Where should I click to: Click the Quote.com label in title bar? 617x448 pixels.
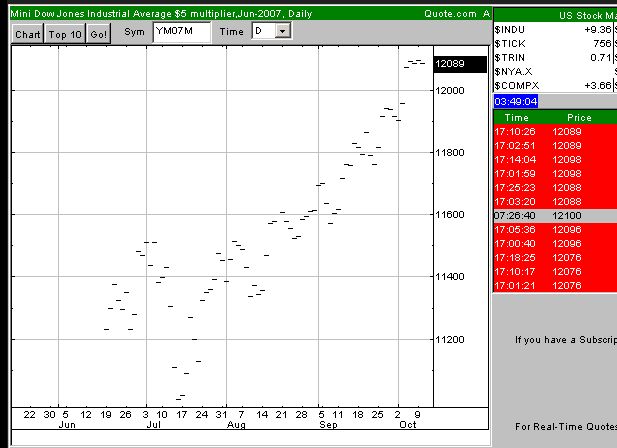(450, 14)
